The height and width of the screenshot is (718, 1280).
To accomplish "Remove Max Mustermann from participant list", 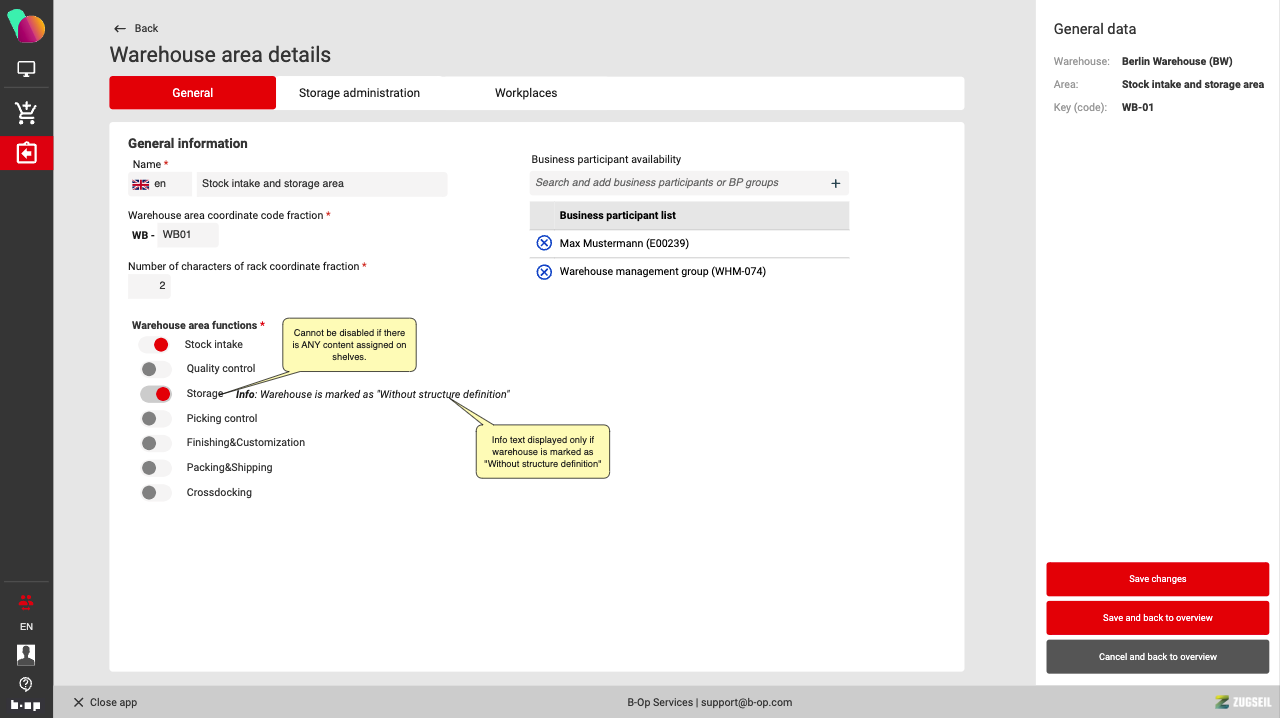I will [544, 243].
